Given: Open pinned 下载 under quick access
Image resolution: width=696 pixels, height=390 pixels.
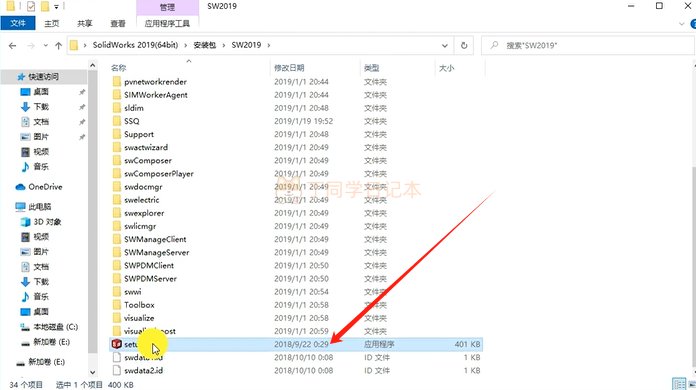Looking at the screenshot, I should 41,107.
